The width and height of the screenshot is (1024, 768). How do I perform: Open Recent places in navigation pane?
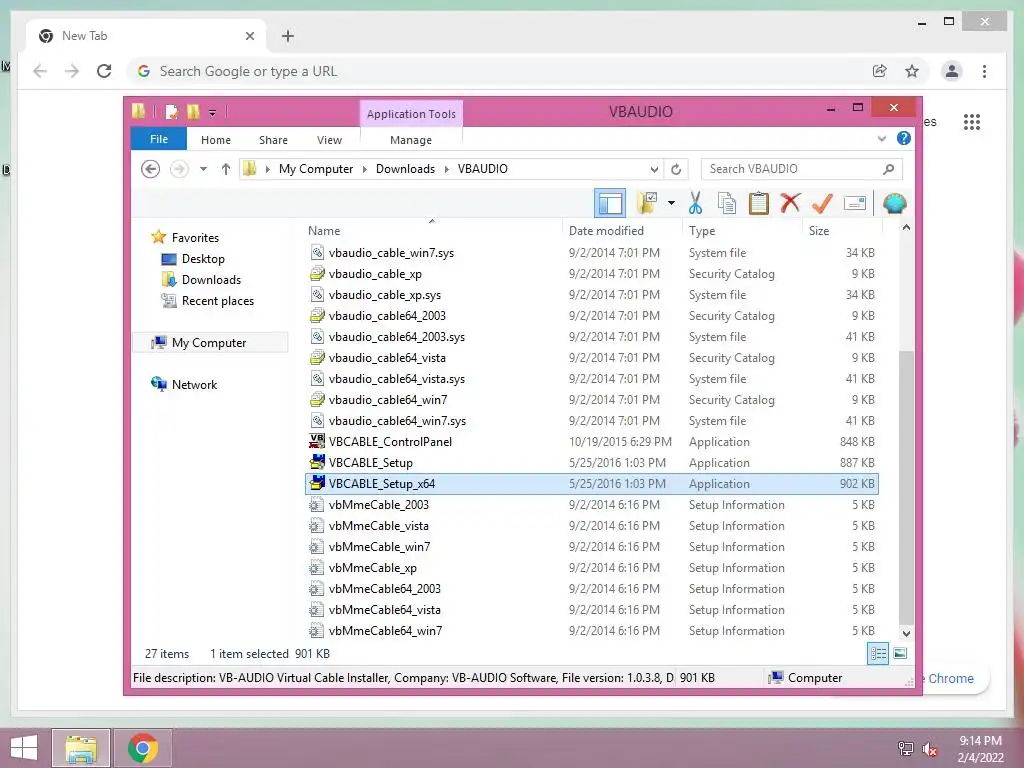(217, 300)
